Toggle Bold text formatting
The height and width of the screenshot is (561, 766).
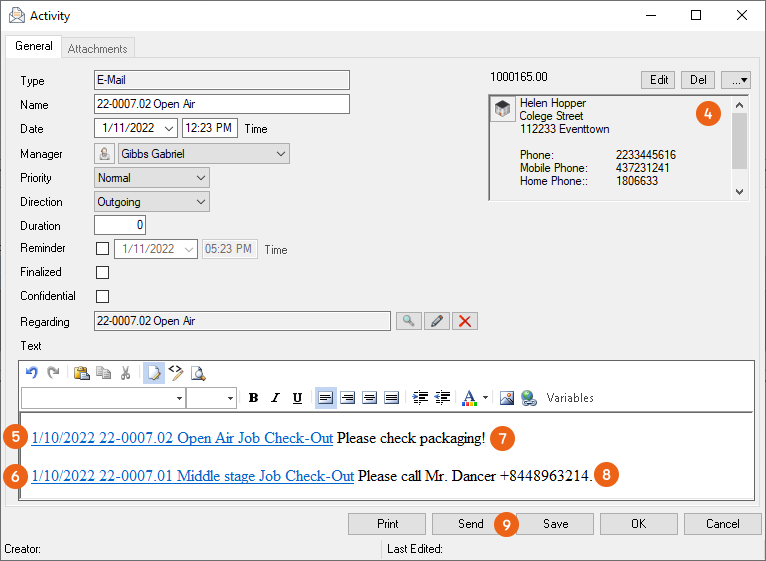pyautogui.click(x=253, y=398)
